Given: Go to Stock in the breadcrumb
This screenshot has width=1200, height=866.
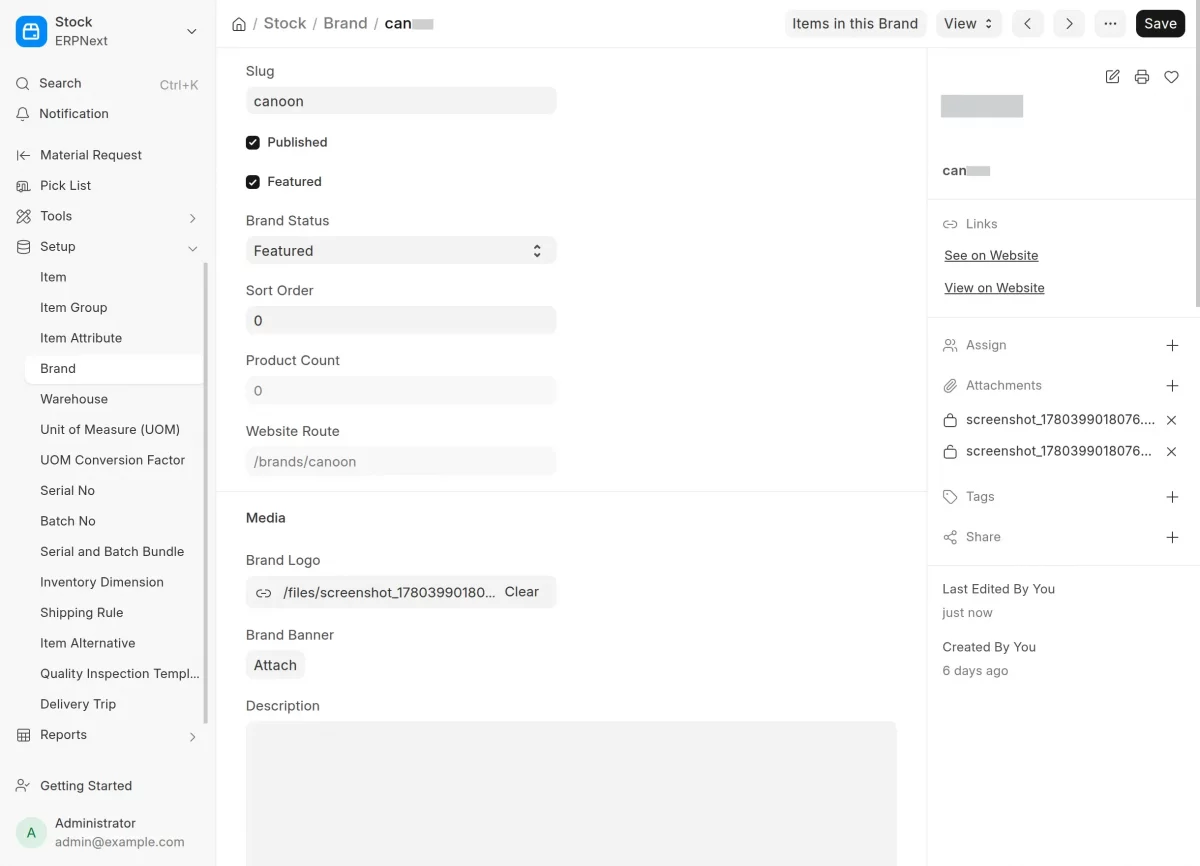Looking at the screenshot, I should 285,24.
